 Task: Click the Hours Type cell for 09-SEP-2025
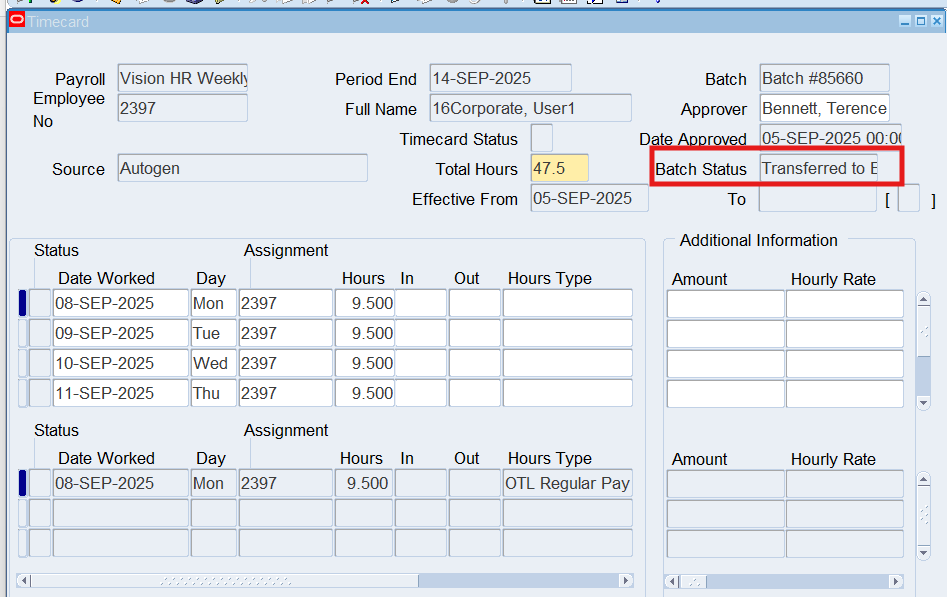pyautogui.click(x=567, y=333)
